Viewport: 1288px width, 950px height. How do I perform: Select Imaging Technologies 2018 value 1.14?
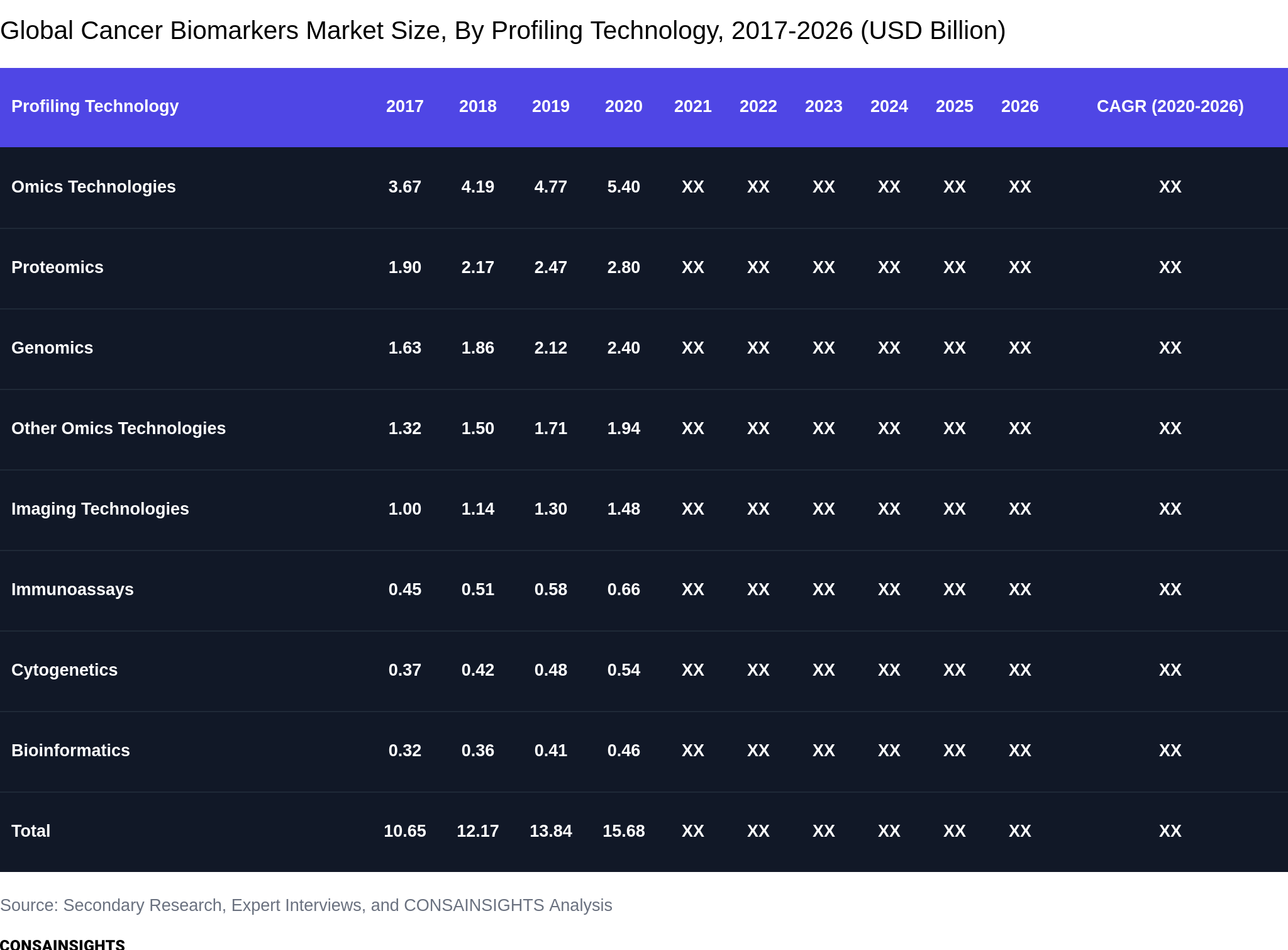click(x=478, y=509)
